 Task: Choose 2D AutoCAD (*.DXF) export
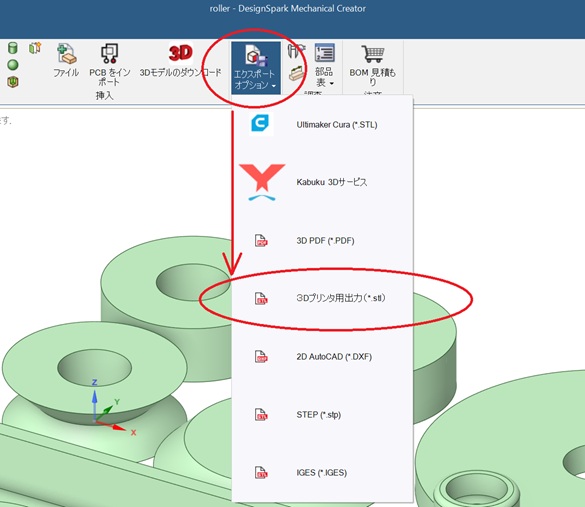point(322,357)
